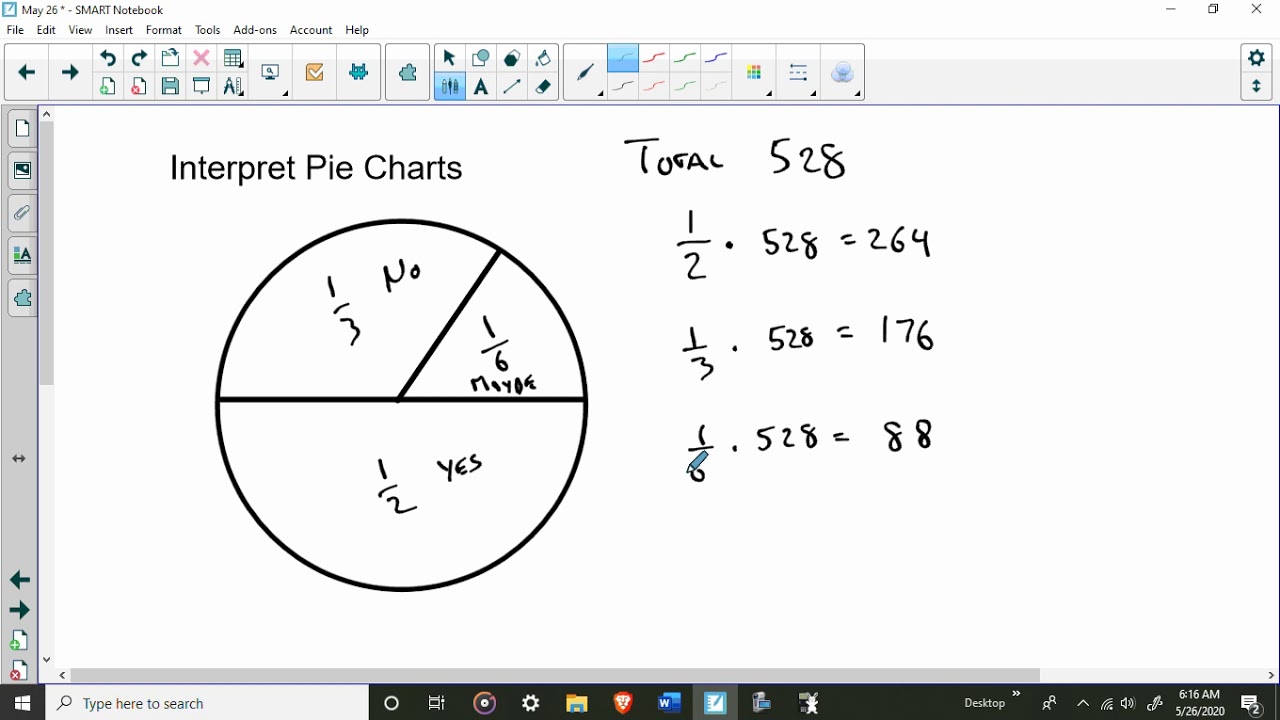Image resolution: width=1280 pixels, height=720 pixels.
Task: Go to next page using toolbar forward arrow
Action: click(x=70, y=72)
